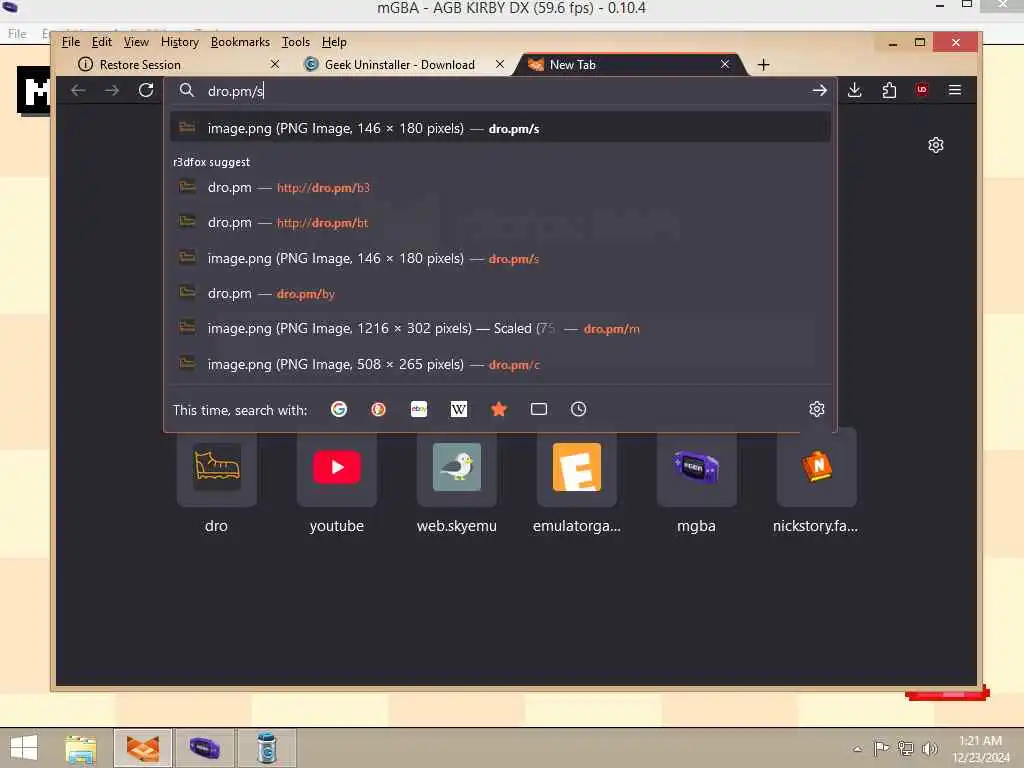Screen dimensions: 1024x768
Task: Search with Google this time
Action: [339, 409]
